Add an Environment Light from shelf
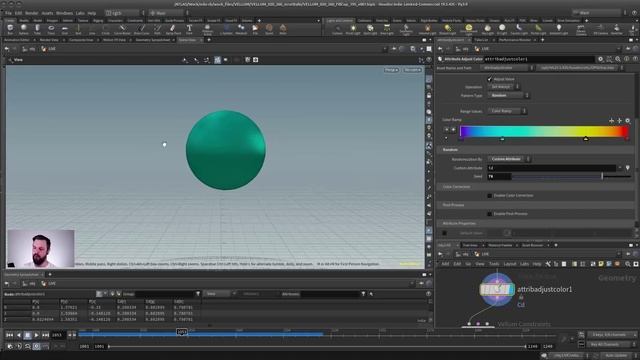Screen dimensions: 640x360 469,29
